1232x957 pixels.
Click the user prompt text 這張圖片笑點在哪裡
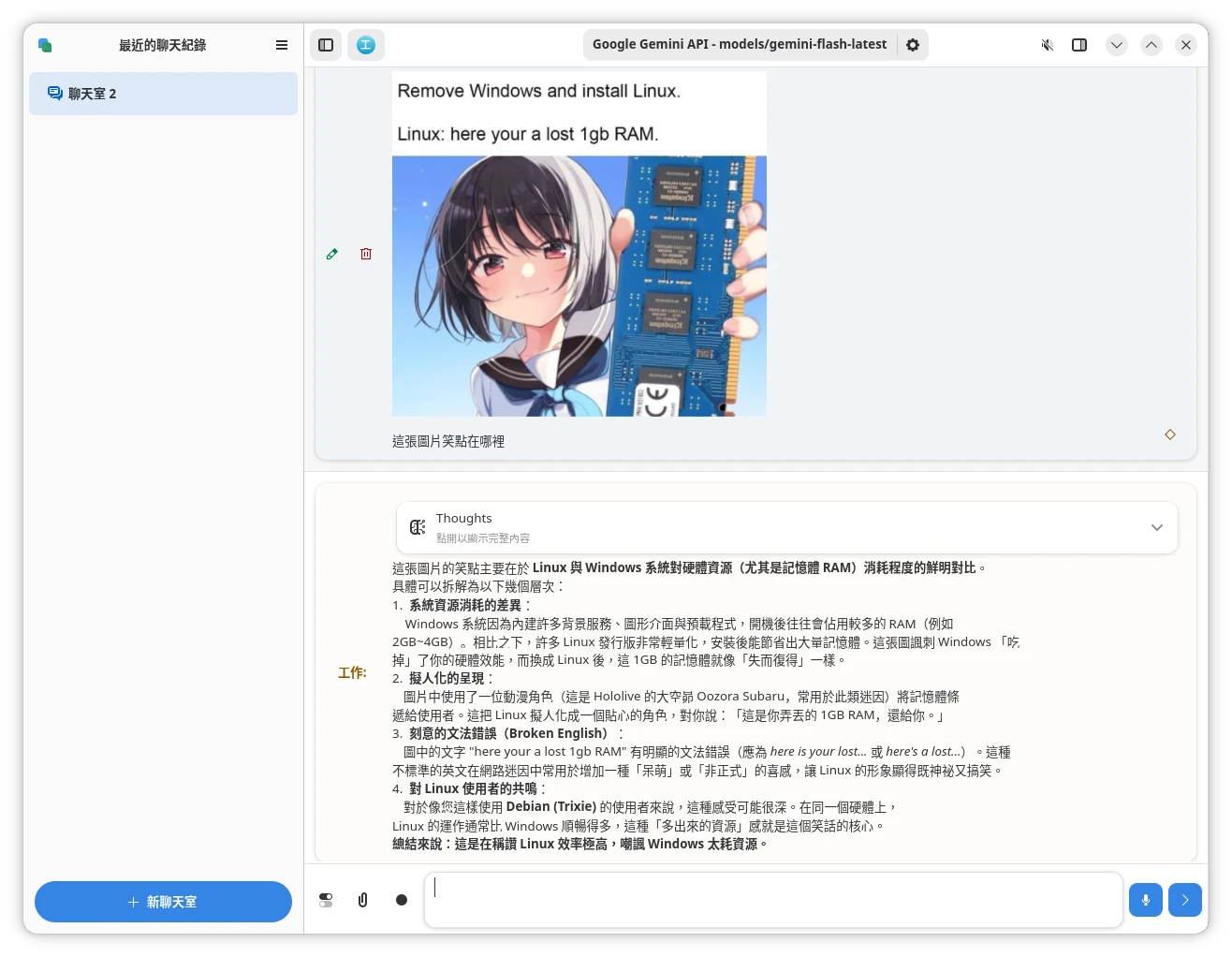(x=448, y=441)
